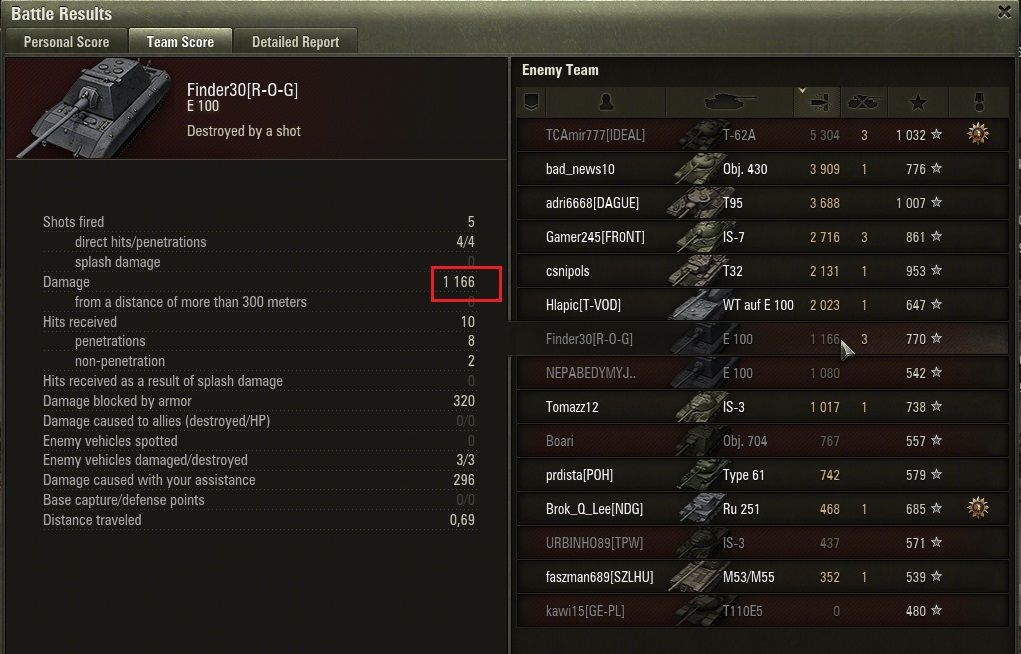
Task: Select faszman689[SZLHU] M53/M55 row
Action: point(762,577)
